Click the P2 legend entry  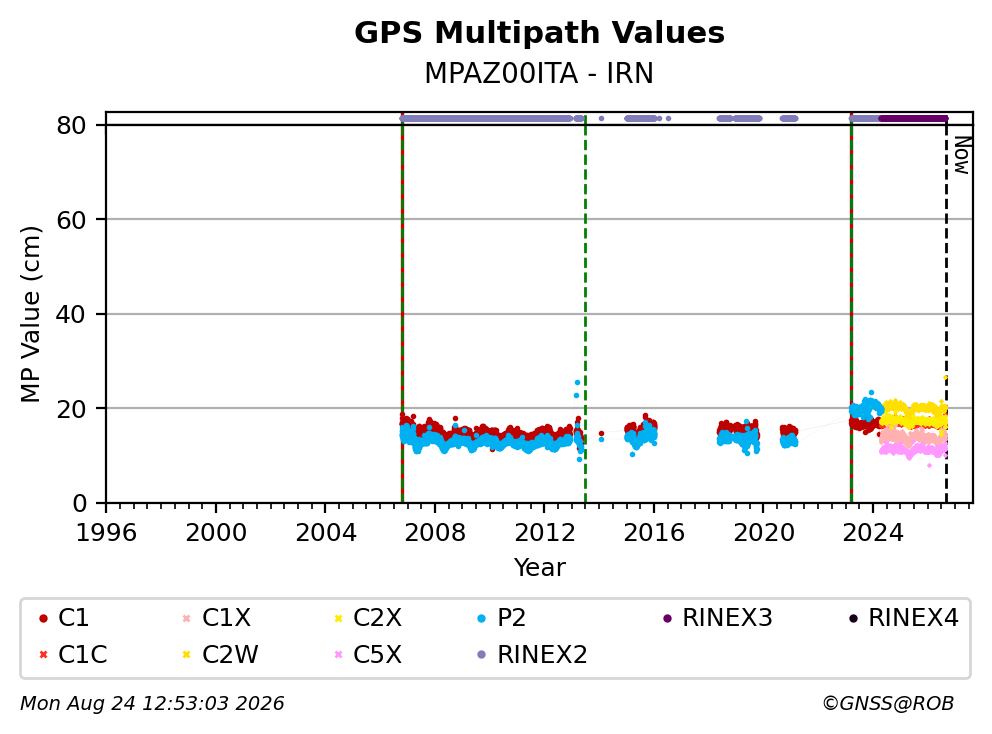point(501,618)
